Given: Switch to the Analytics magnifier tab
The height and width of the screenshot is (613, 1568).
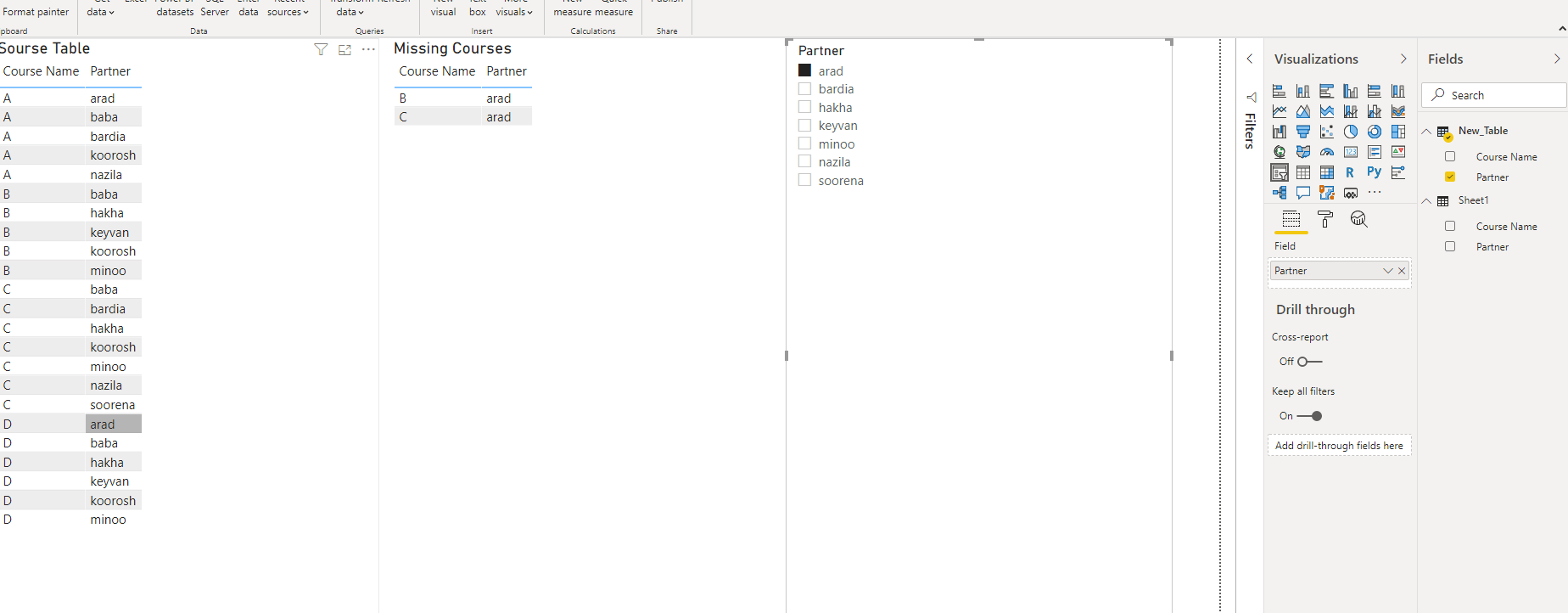Looking at the screenshot, I should (1359, 219).
